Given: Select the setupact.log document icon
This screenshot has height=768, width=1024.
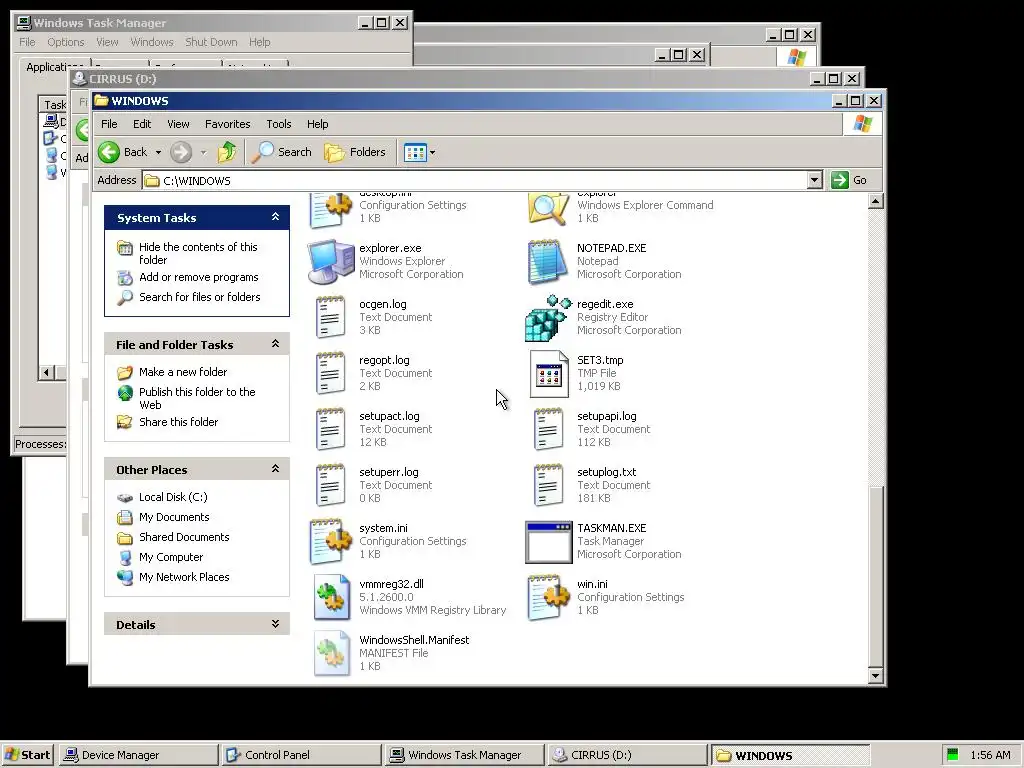Looking at the screenshot, I should (330, 430).
